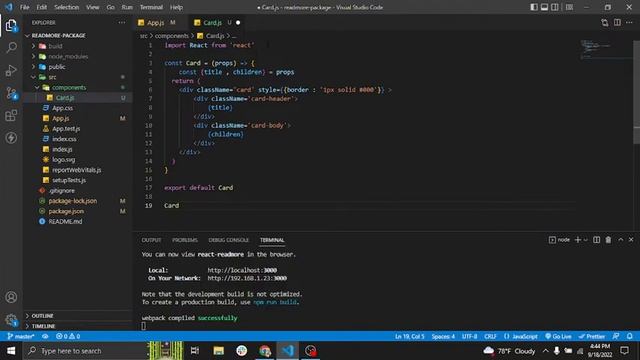Add a new terminal with plus icon
Viewport: 640px width, 360px height.
click(578, 240)
